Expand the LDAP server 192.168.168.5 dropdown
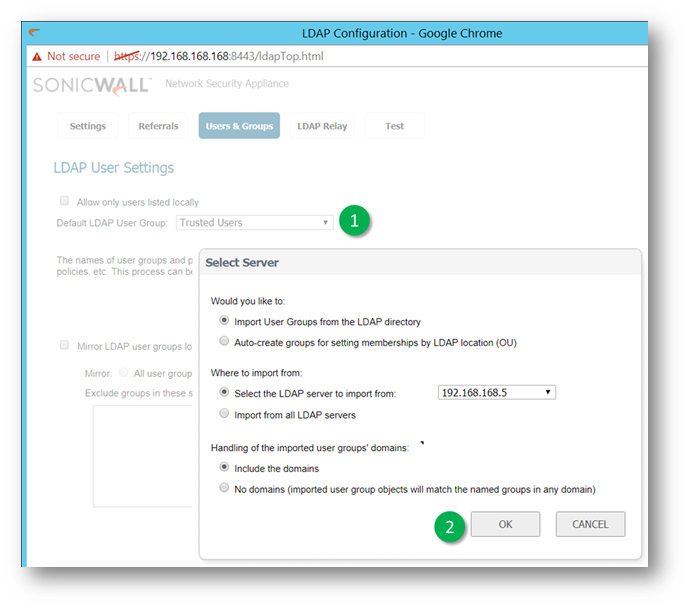 coord(497,393)
